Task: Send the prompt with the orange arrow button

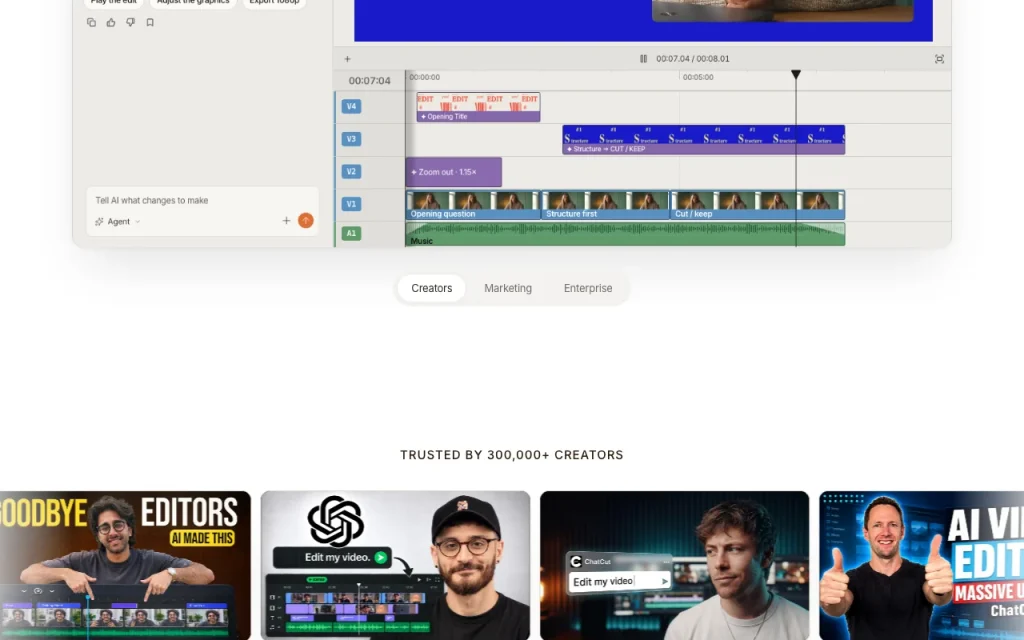Action: coord(306,221)
